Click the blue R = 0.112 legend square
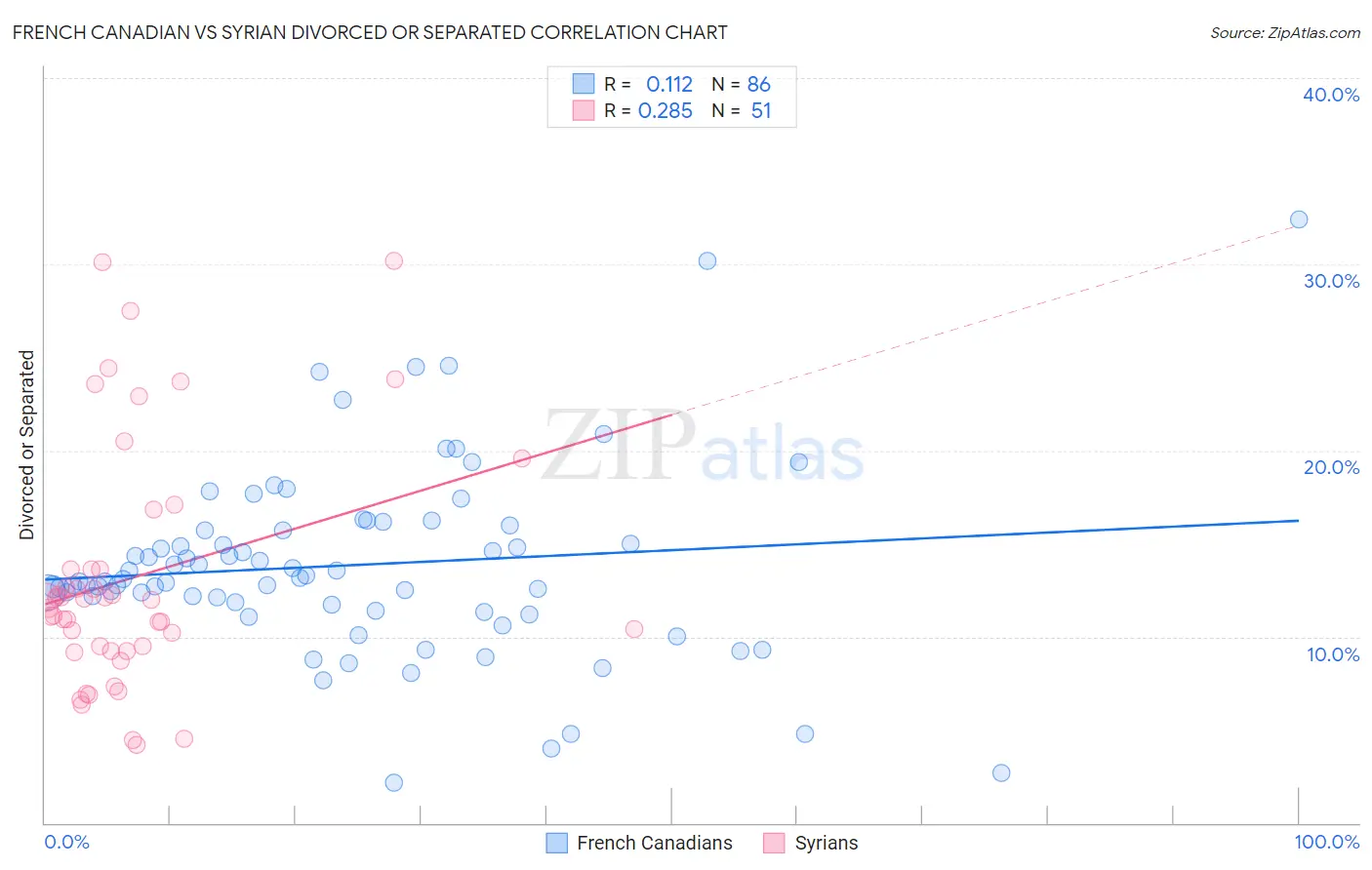1372x870 pixels. (x=584, y=84)
